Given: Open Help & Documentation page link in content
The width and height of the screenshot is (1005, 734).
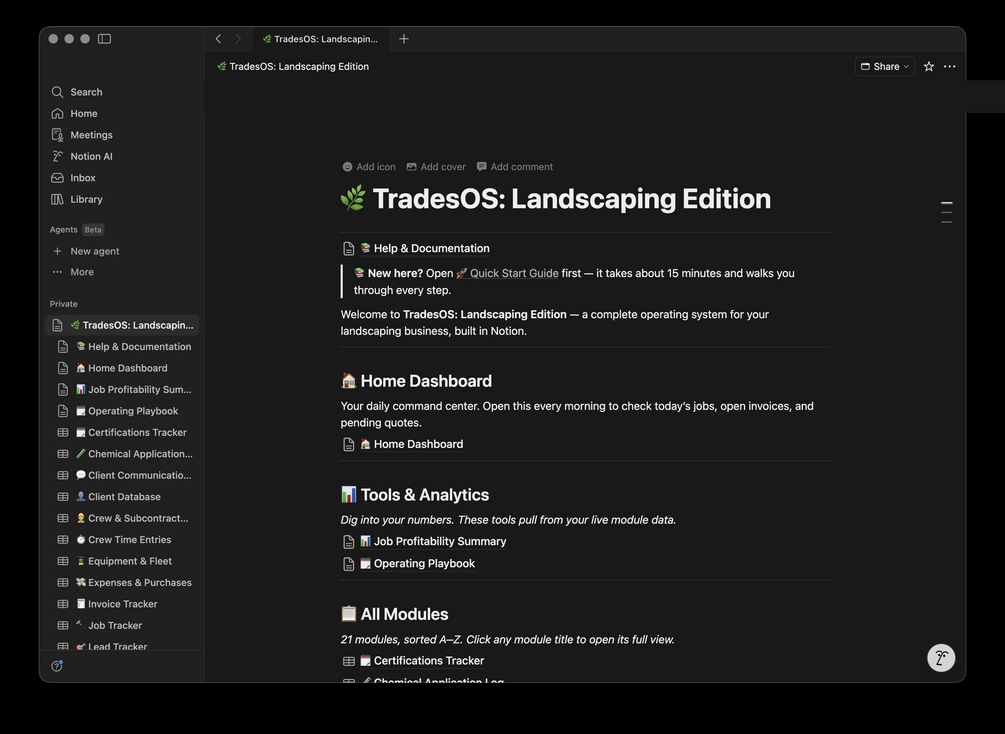Looking at the screenshot, I should coord(425,248).
